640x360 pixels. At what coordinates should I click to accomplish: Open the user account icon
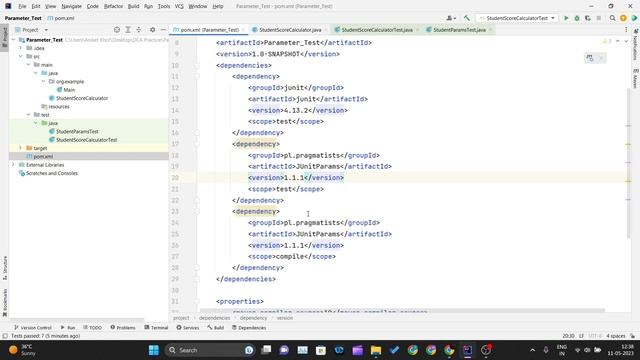click(451, 18)
